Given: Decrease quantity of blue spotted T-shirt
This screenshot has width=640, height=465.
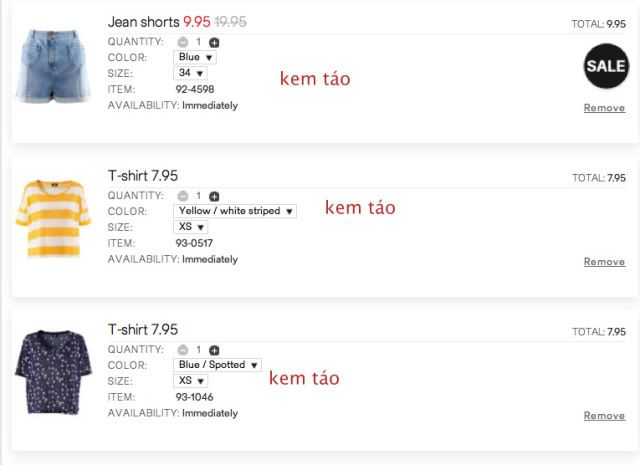Looking at the screenshot, I should tap(182, 350).
